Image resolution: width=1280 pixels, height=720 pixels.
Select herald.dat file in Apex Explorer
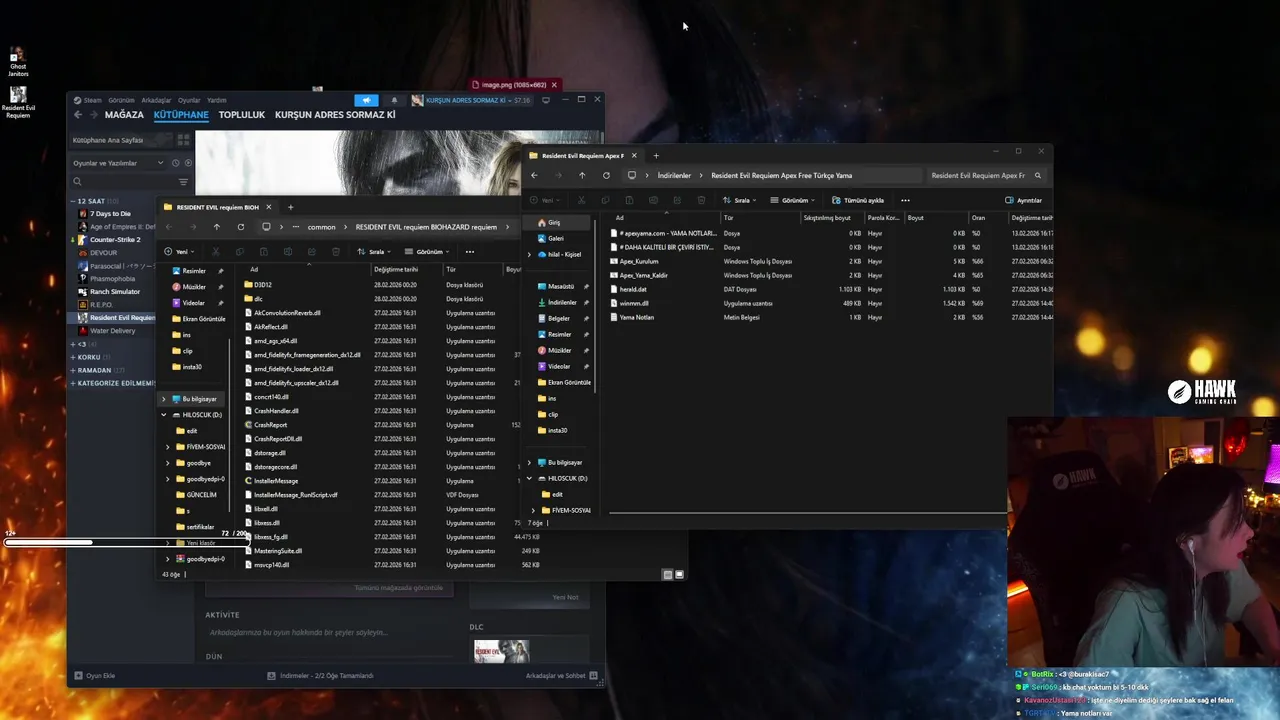tap(633, 289)
